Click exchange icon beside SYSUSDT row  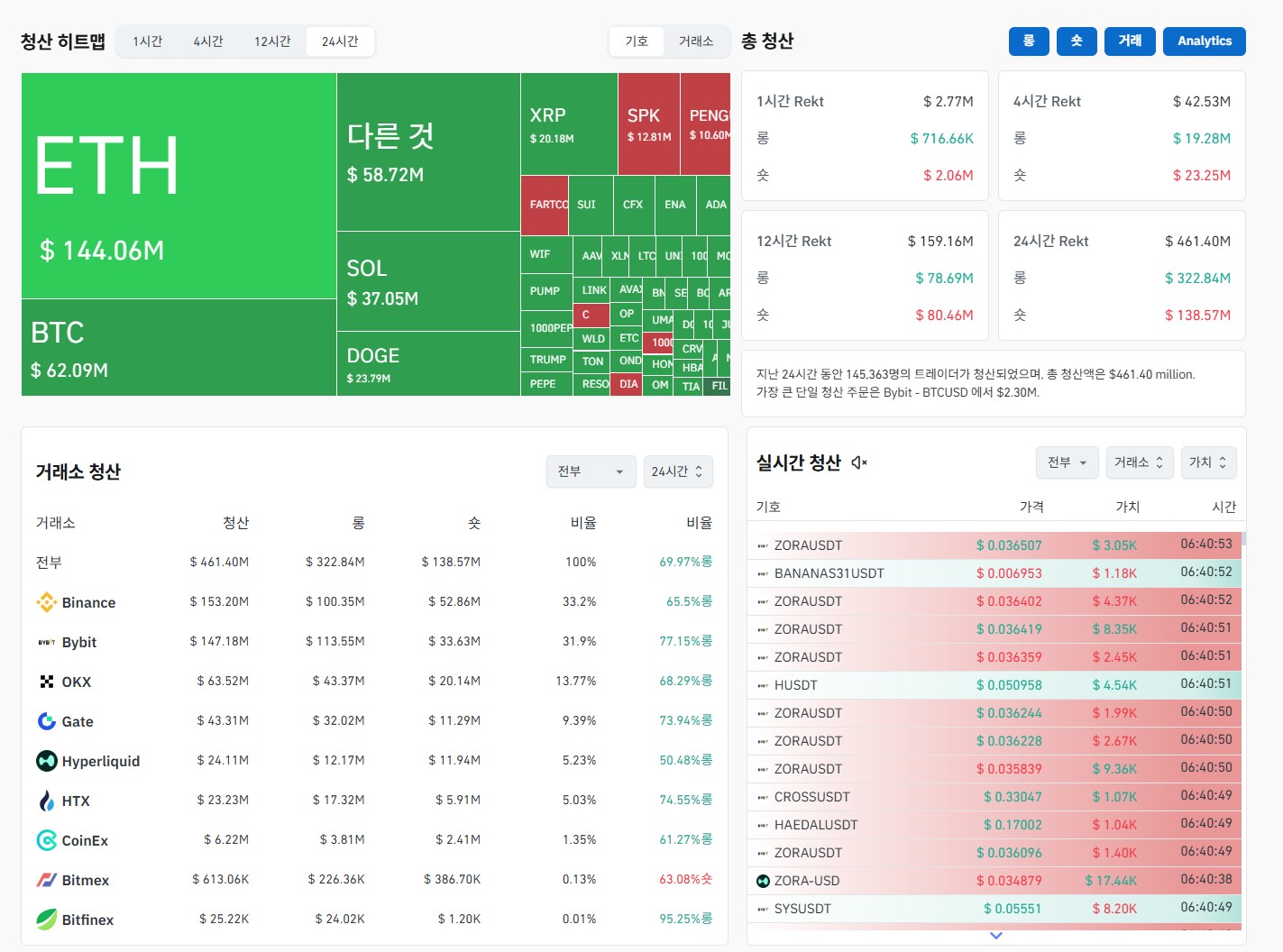click(x=763, y=909)
